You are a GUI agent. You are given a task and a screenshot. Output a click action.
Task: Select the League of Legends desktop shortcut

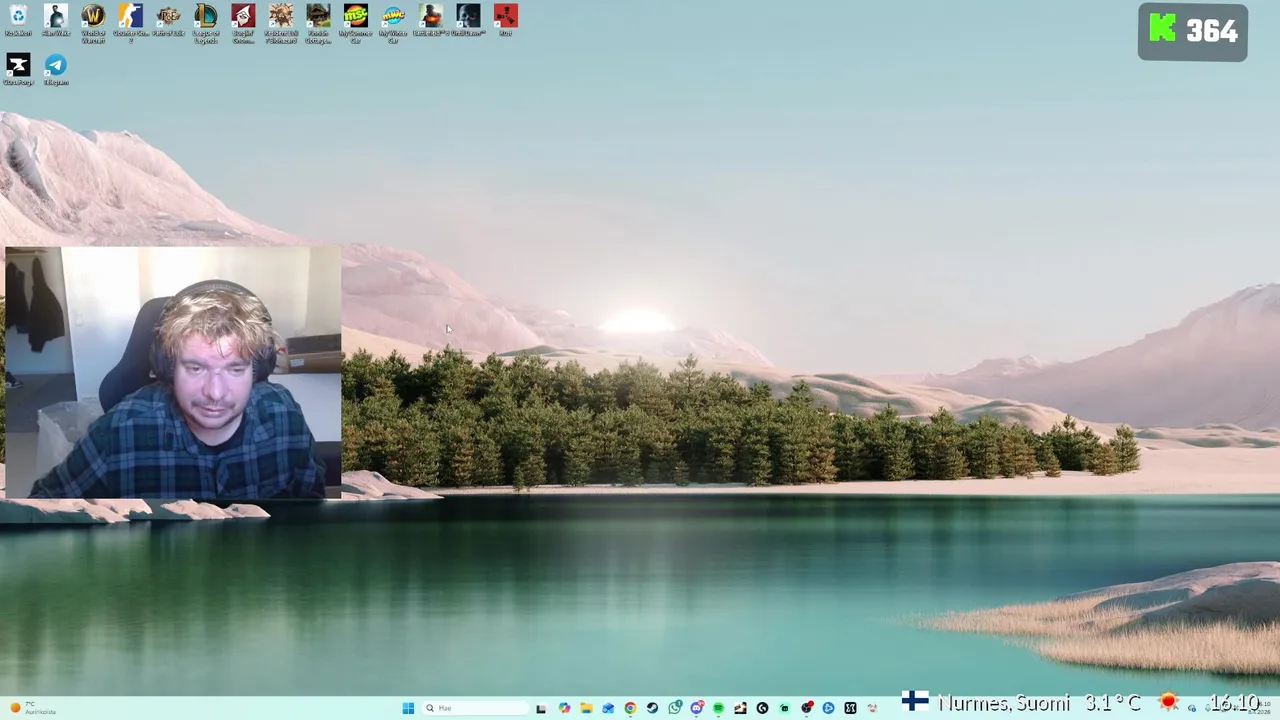tap(206, 24)
